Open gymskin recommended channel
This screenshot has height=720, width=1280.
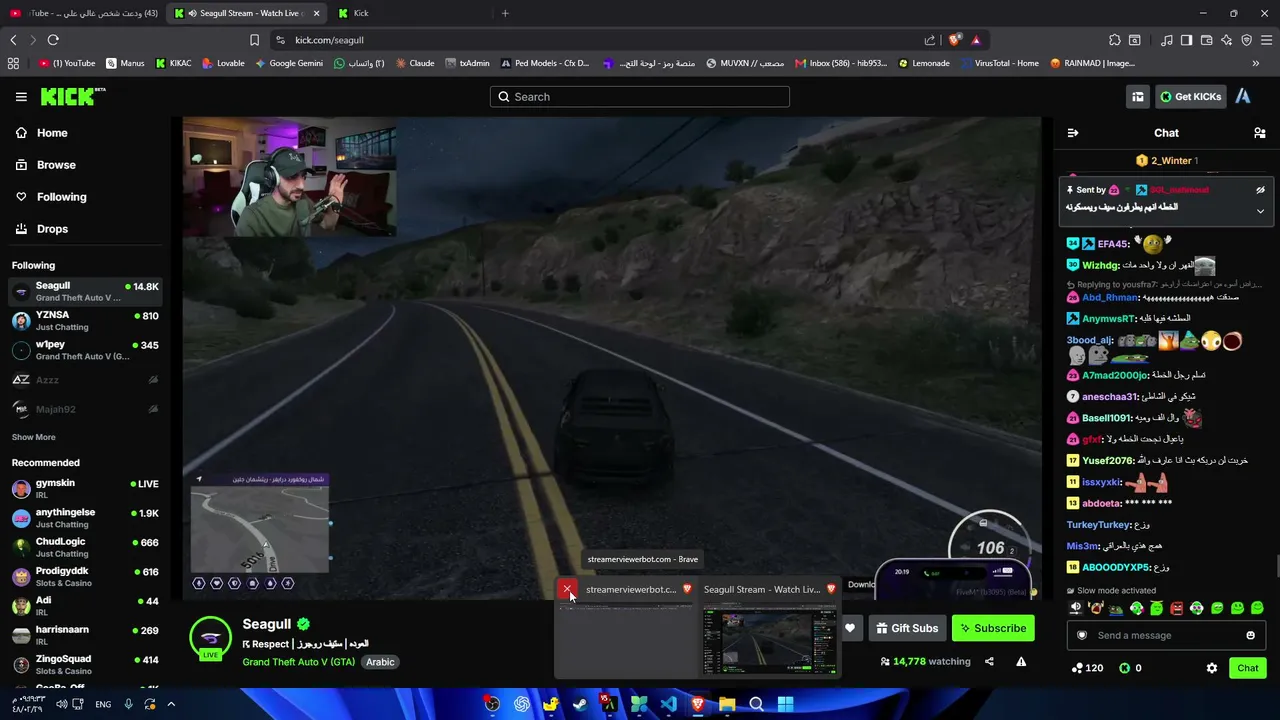pyautogui.click(x=84, y=489)
